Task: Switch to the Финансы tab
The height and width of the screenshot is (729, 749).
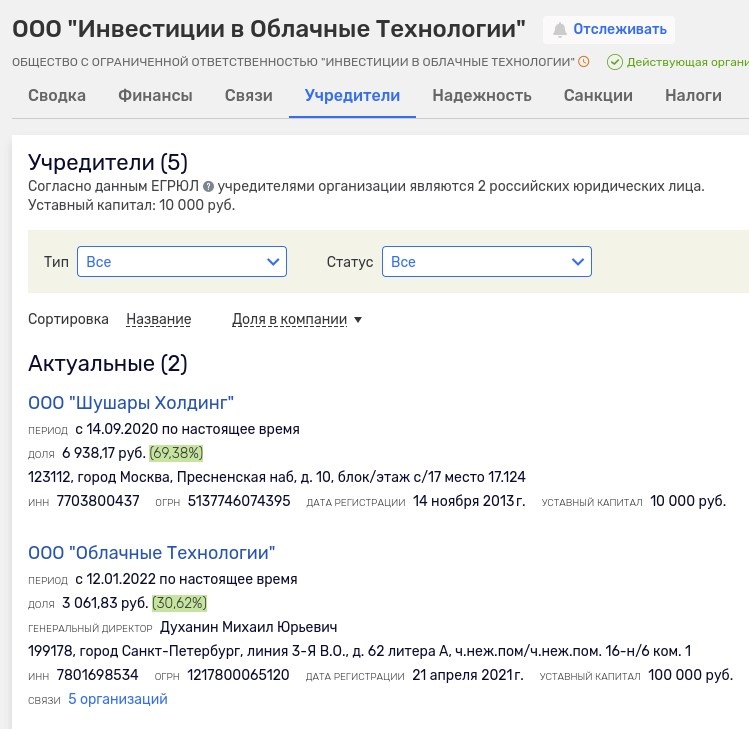Action: click(155, 96)
